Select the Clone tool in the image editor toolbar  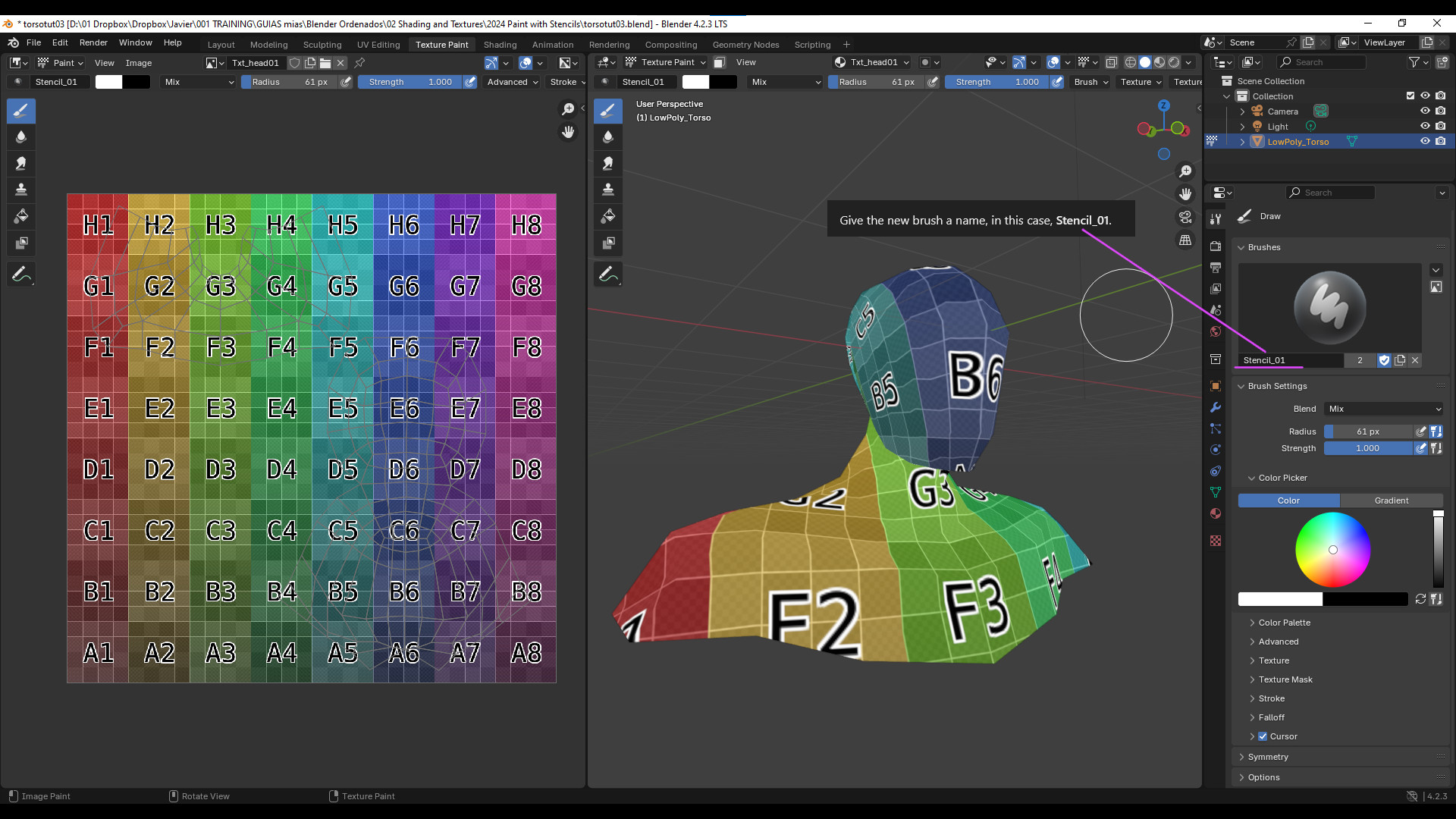click(21, 190)
